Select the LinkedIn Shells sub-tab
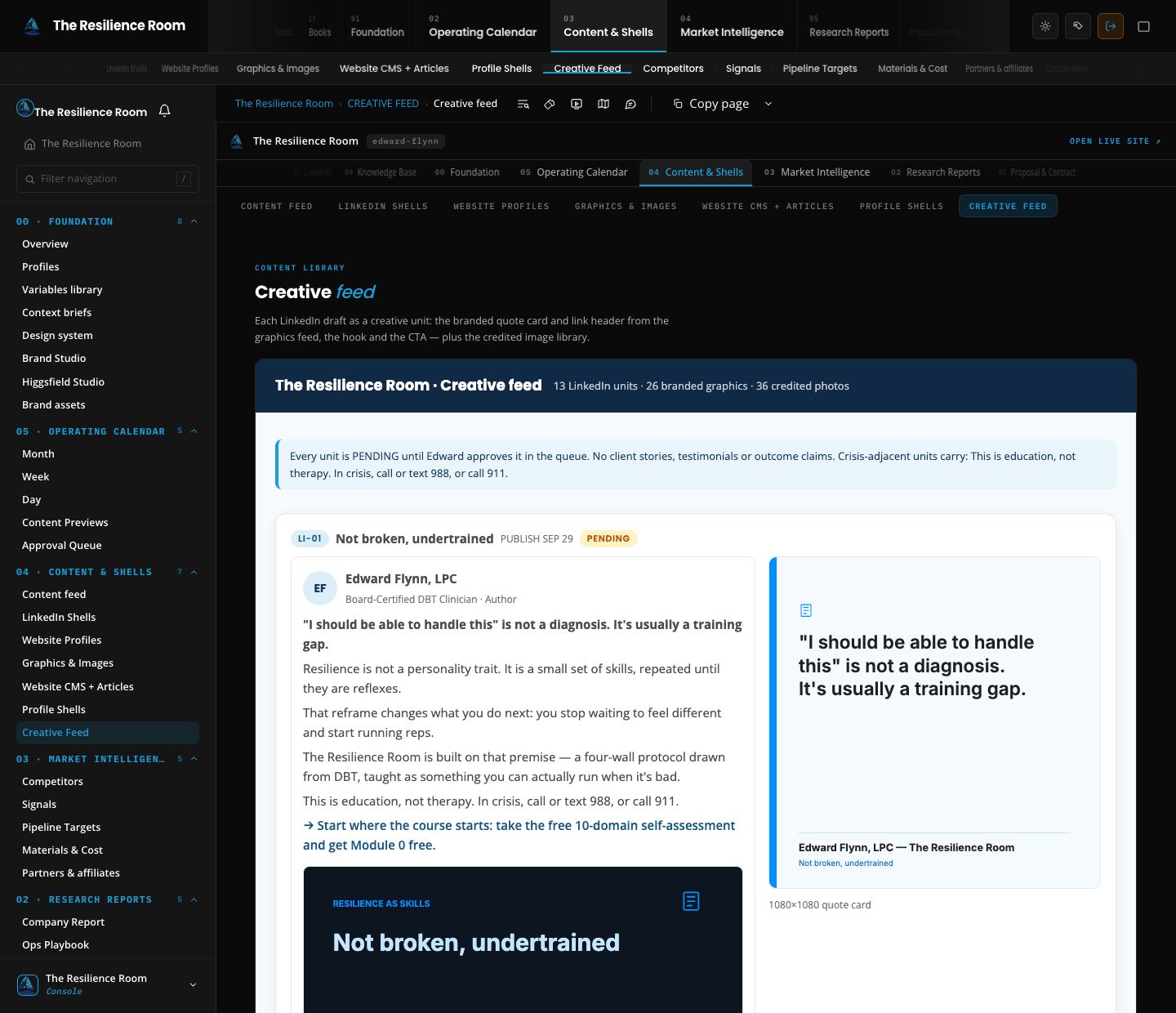The height and width of the screenshot is (1013, 1176). 383,207
